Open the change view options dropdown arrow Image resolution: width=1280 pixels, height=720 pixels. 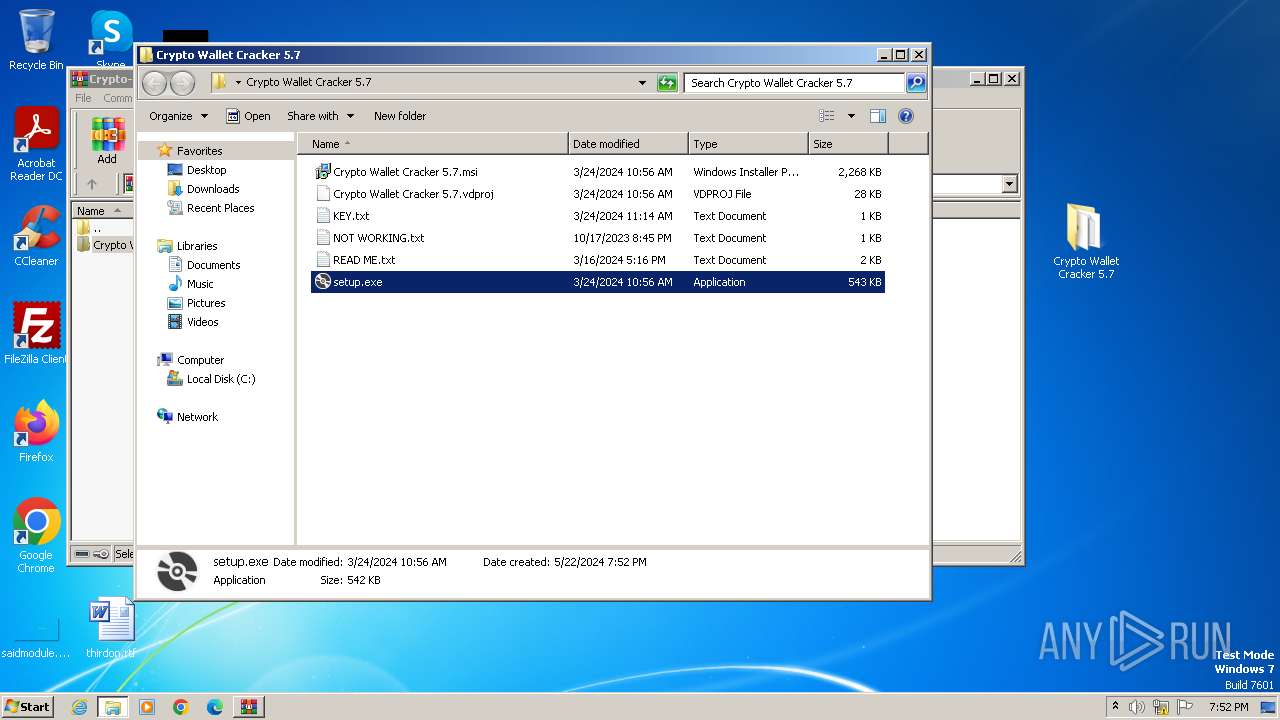click(851, 116)
